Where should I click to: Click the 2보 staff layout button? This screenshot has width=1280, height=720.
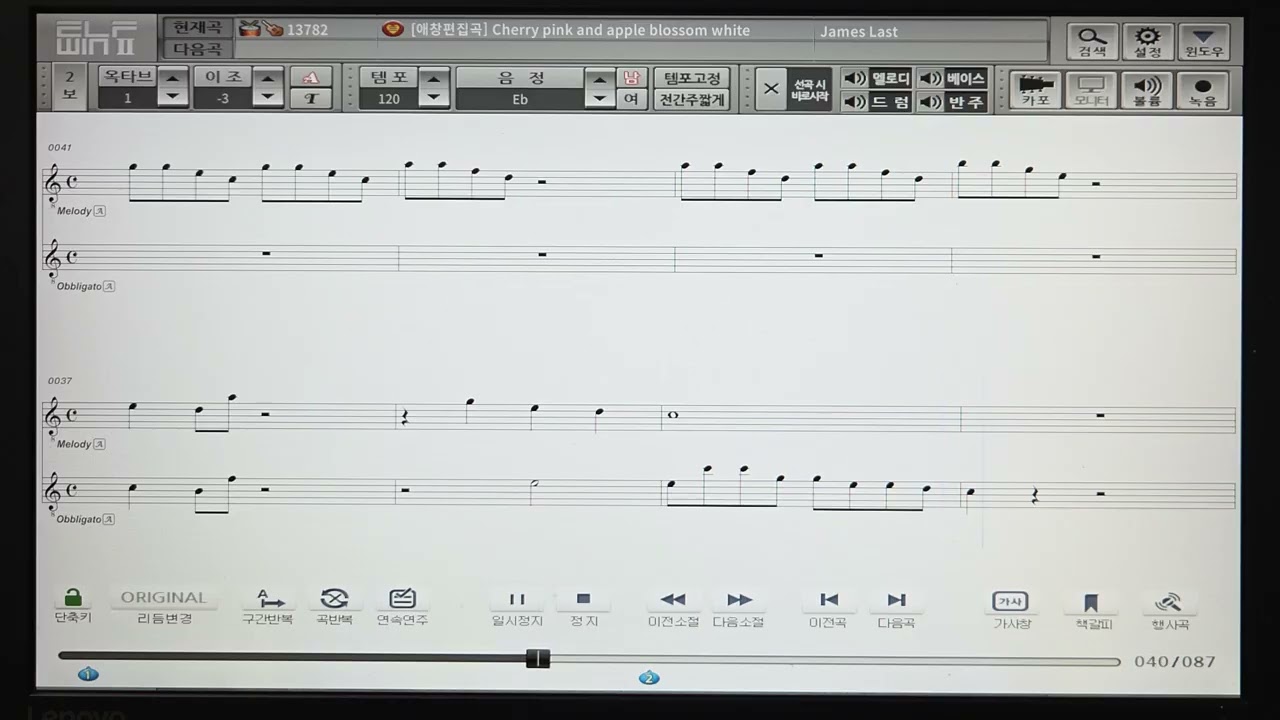point(69,87)
